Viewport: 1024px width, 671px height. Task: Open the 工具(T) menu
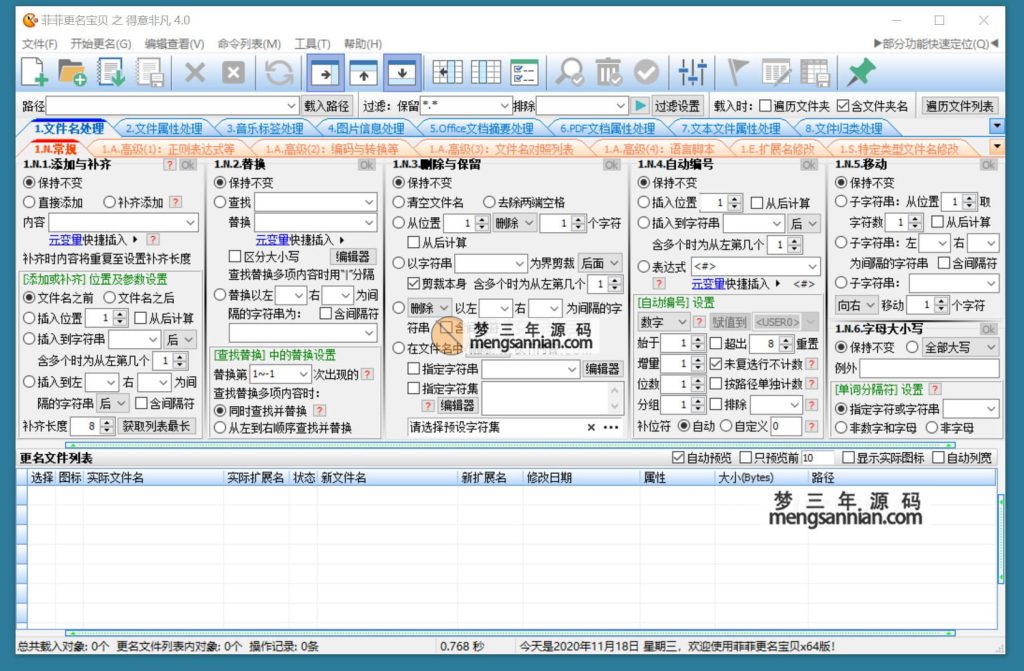(x=312, y=44)
